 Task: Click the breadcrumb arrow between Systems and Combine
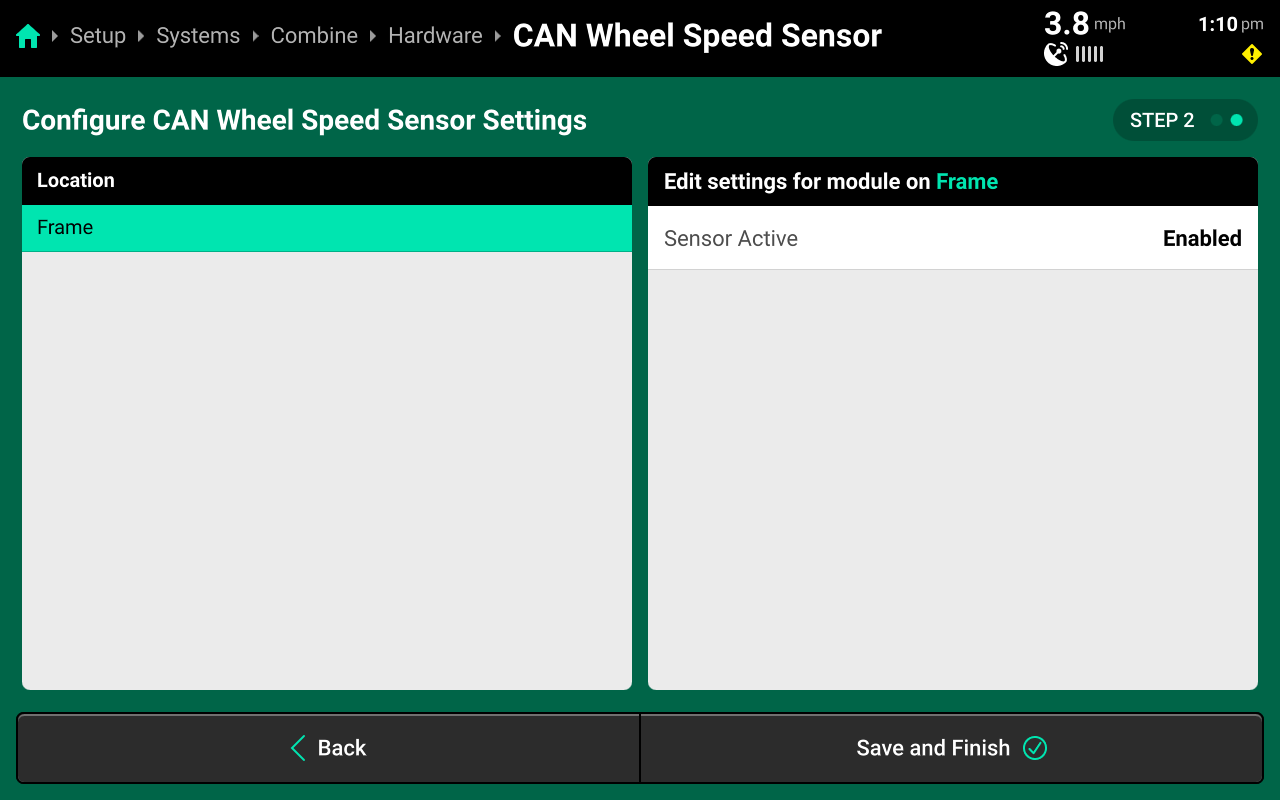[x=256, y=36]
